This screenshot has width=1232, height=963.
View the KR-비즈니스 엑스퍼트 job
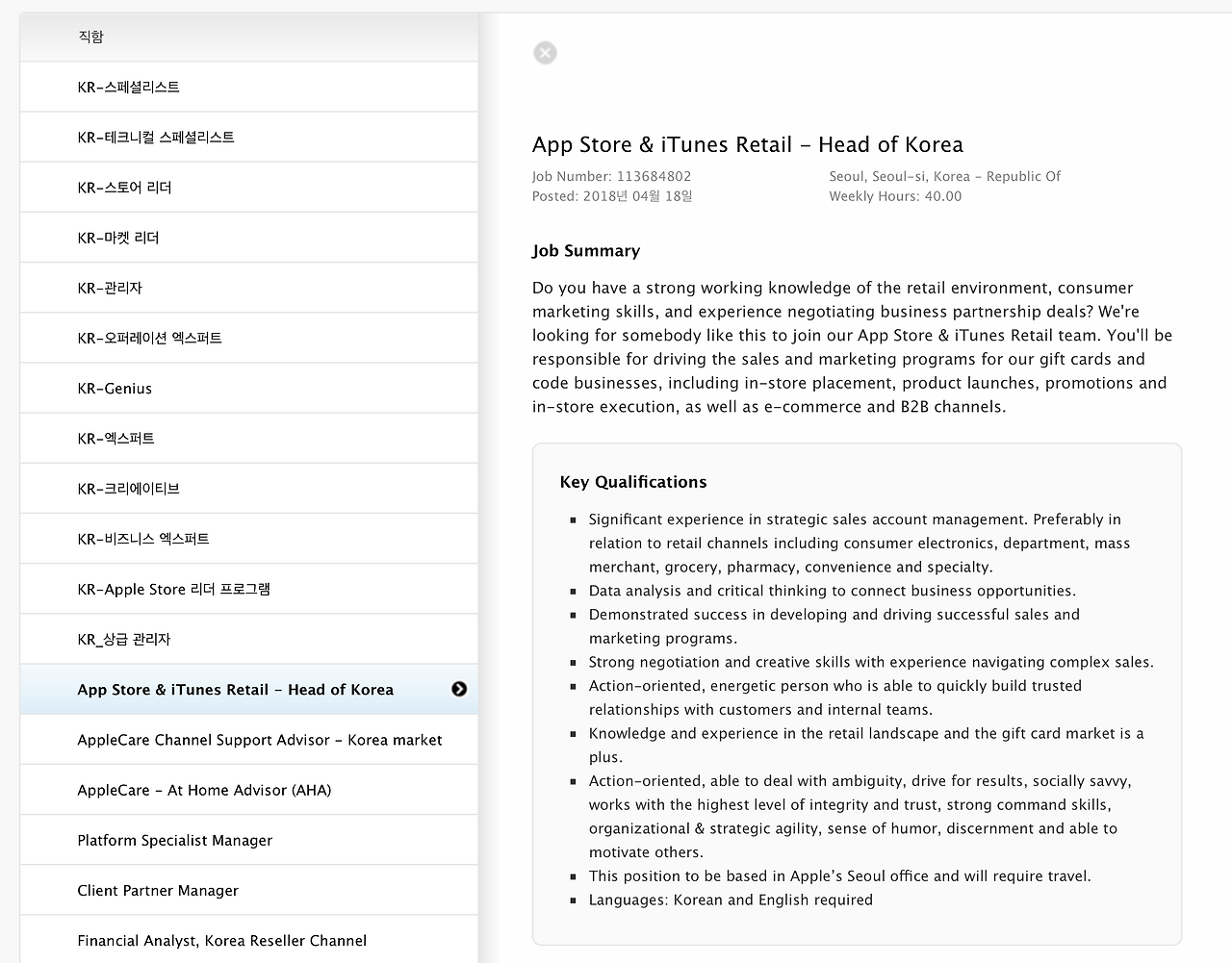pos(143,539)
